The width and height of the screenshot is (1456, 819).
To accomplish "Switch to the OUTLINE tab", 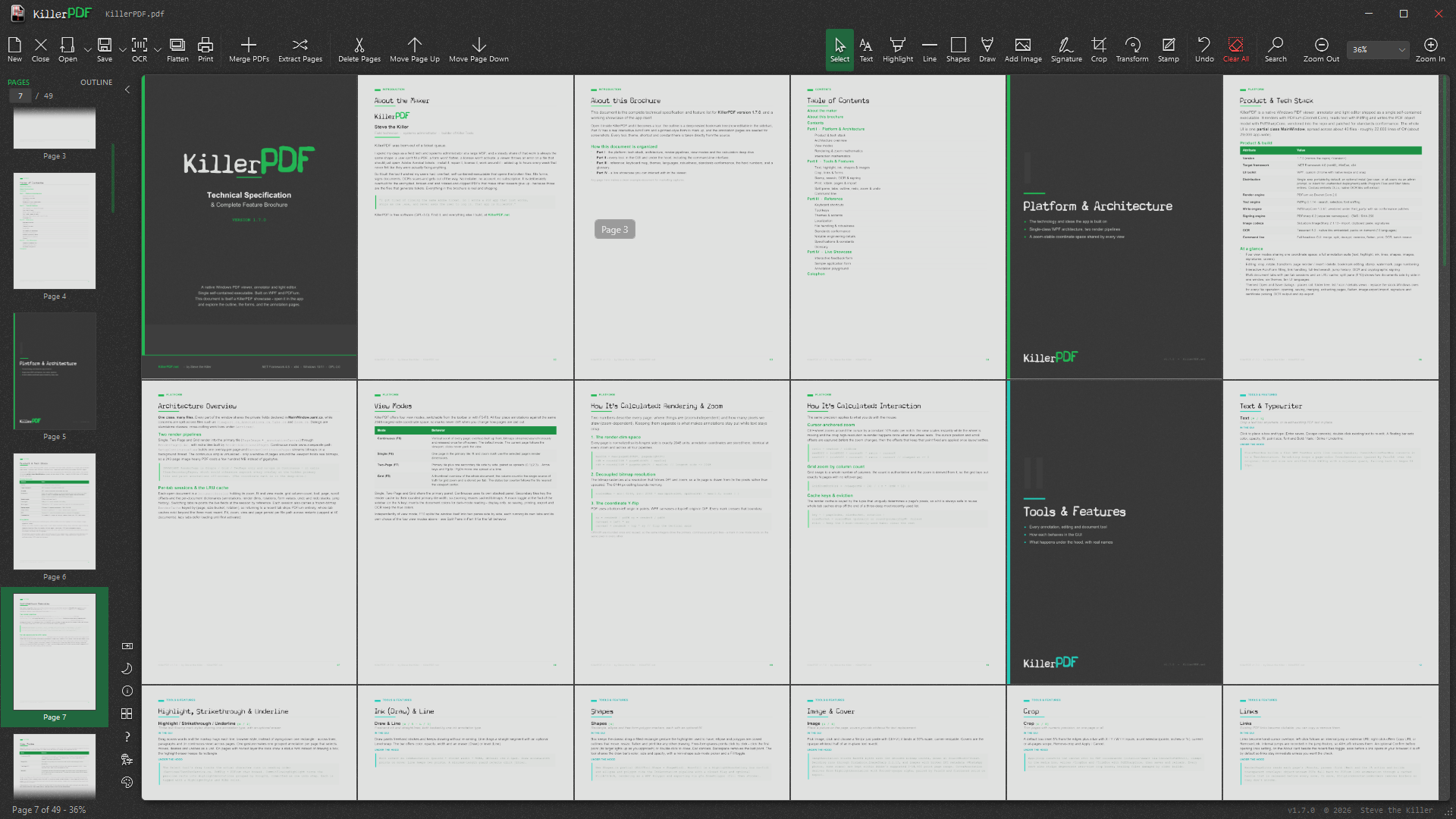I will pos(96,82).
